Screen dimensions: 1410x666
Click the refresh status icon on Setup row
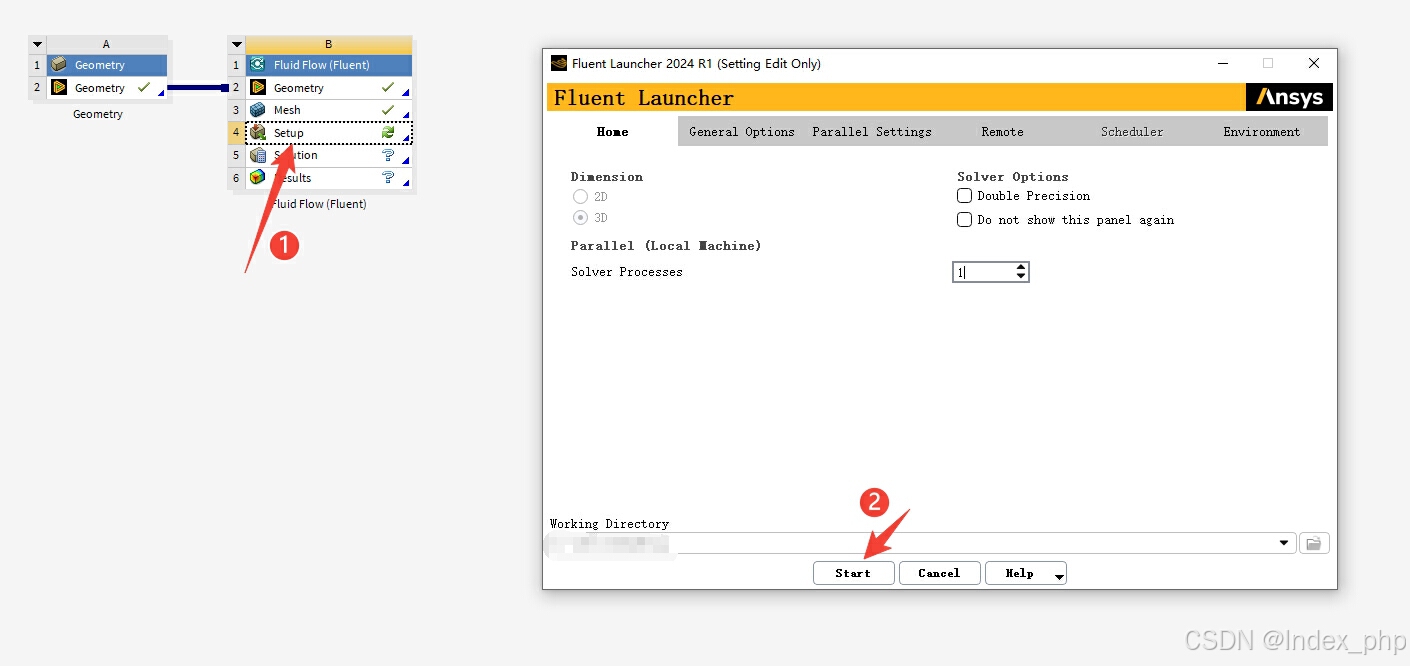pyautogui.click(x=388, y=132)
